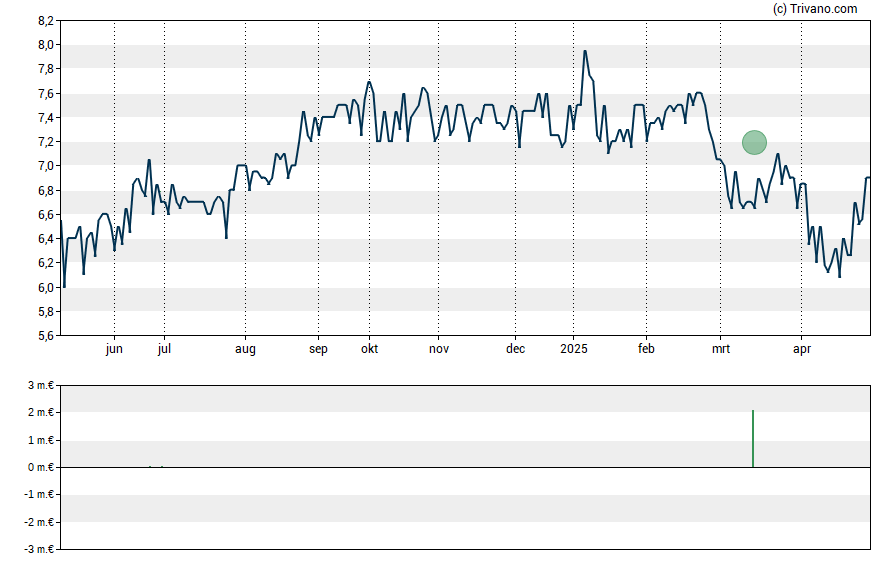Click the '6,6' price axis value
888x565 pixels.
coord(46,215)
